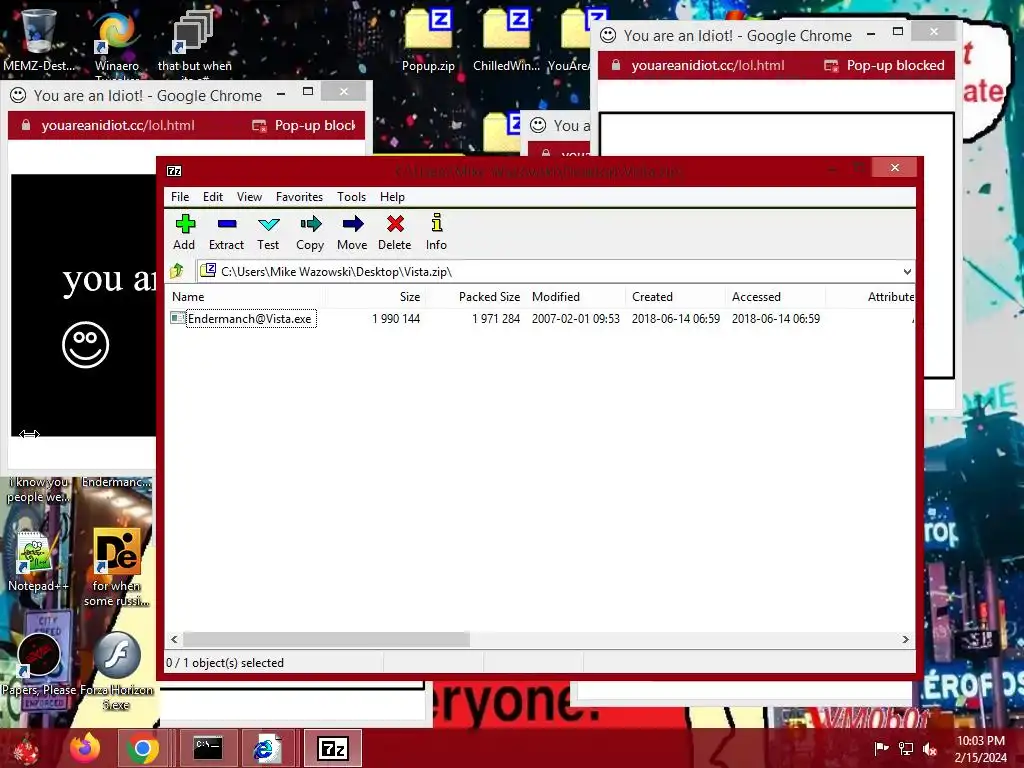
Task: Click Pop-up blocked in right Chrome window
Action: coord(895,65)
